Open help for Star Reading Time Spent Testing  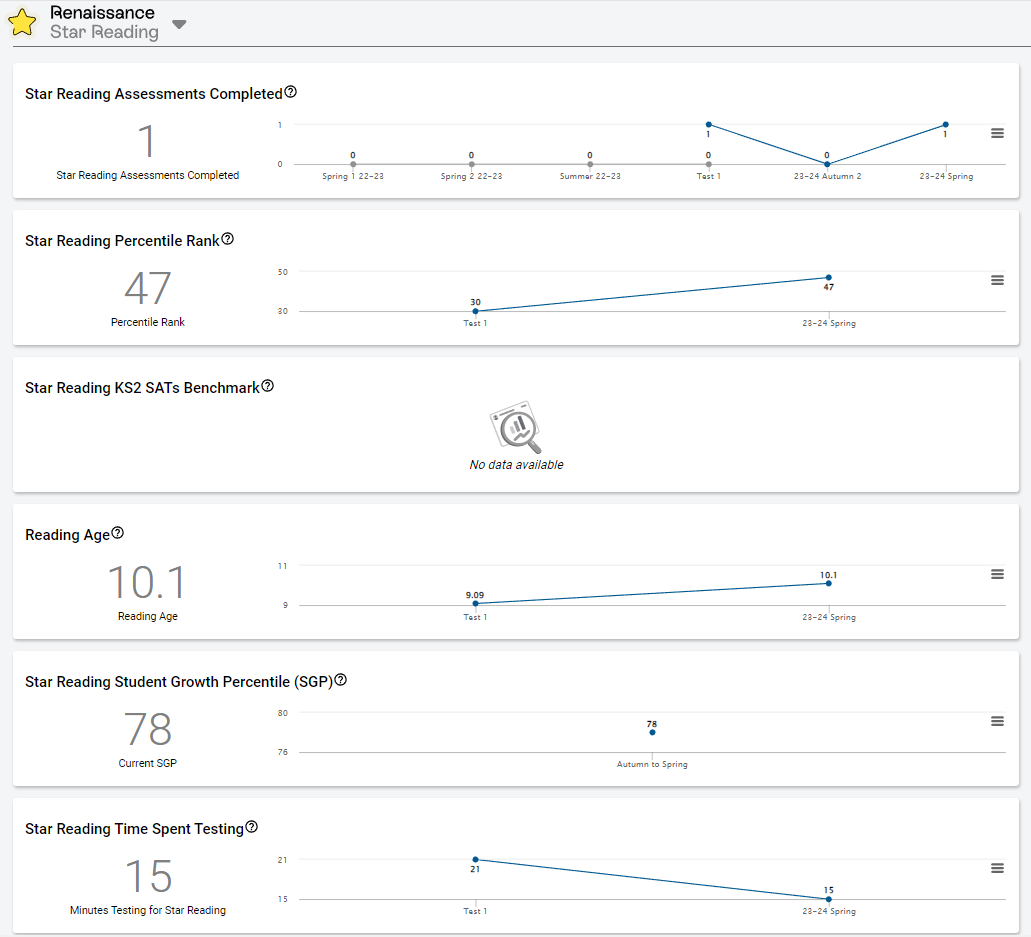[x=252, y=827]
